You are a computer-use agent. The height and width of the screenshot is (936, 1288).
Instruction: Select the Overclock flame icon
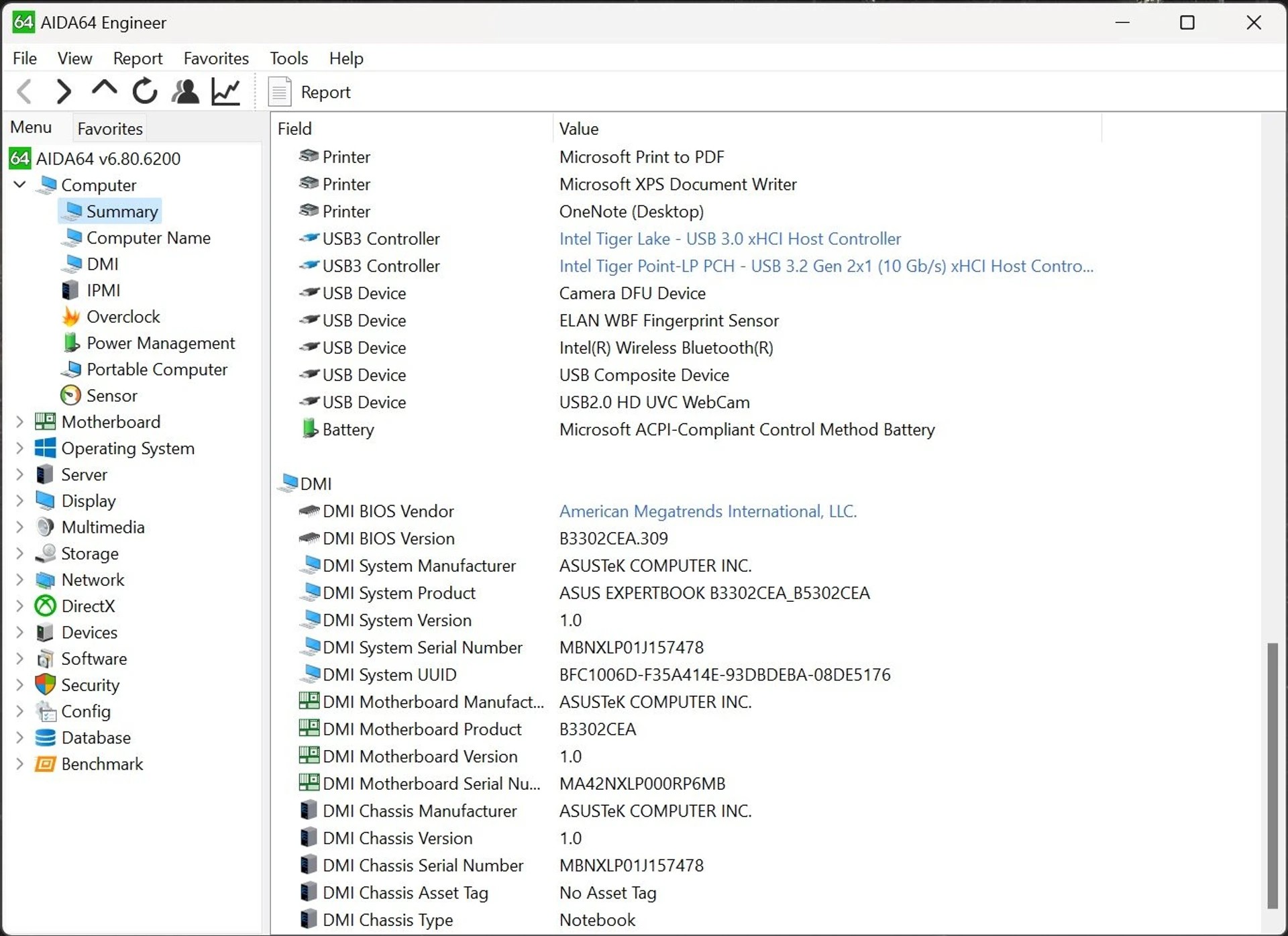coord(71,316)
